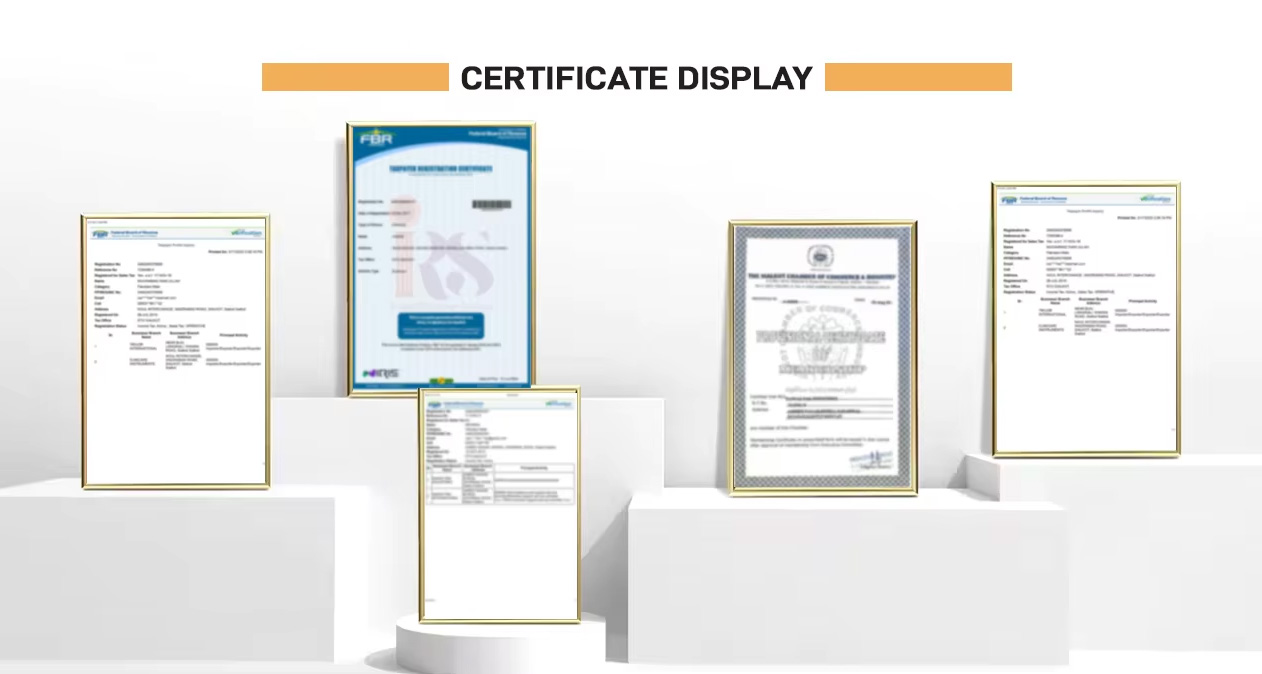Click the barcode on Taxpayer Registration Certificate
Image resolution: width=1262 pixels, height=674 pixels.
click(491, 204)
